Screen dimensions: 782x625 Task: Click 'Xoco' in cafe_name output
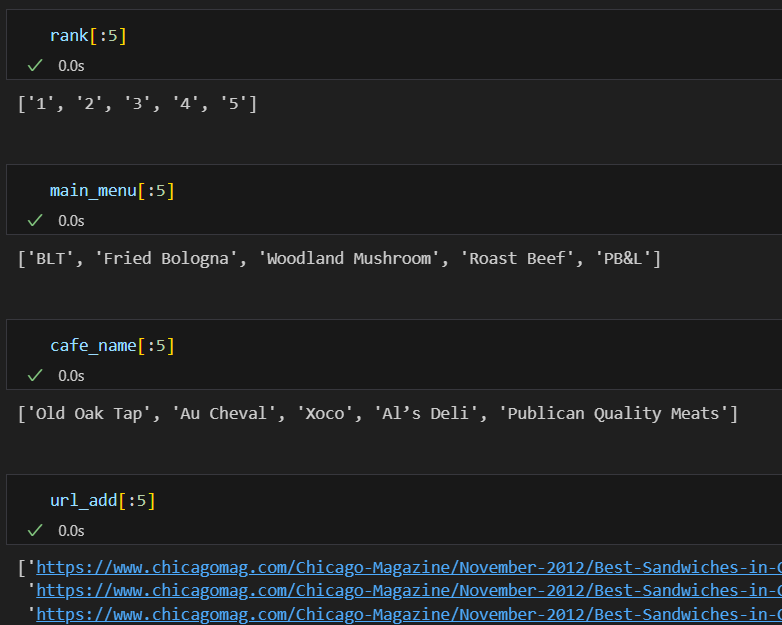point(325,414)
